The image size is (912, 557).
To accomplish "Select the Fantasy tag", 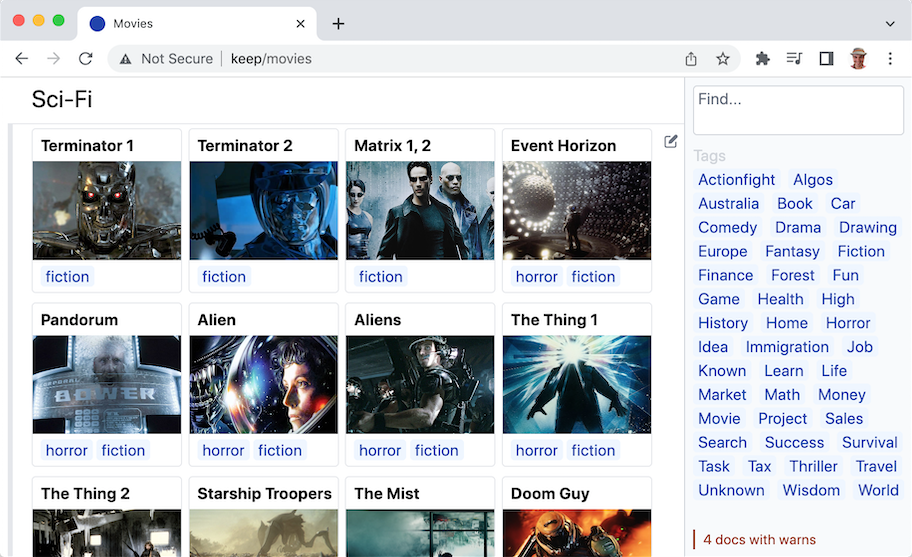I will [x=792, y=251].
